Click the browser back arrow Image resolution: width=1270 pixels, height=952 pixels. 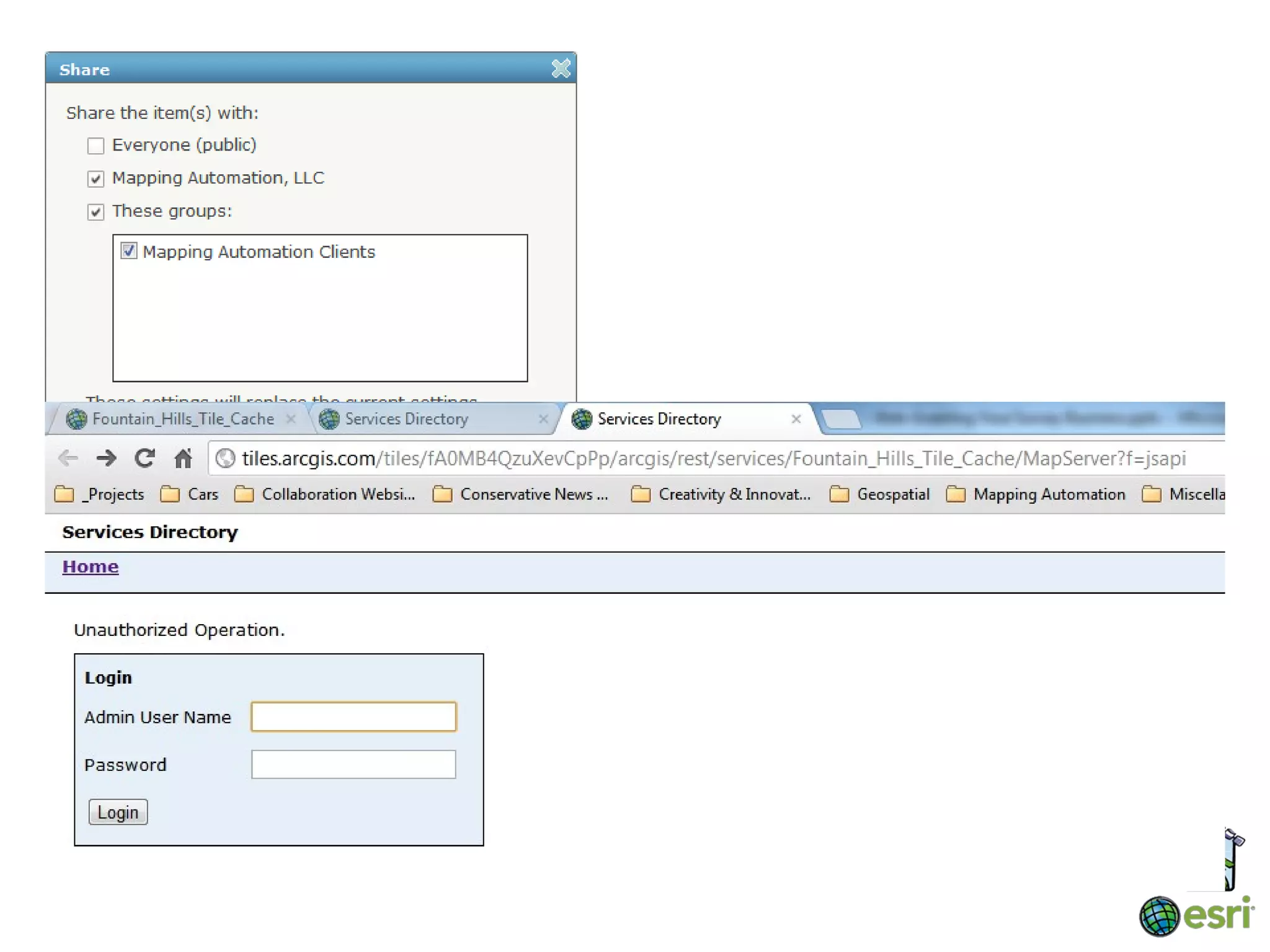[x=68, y=459]
